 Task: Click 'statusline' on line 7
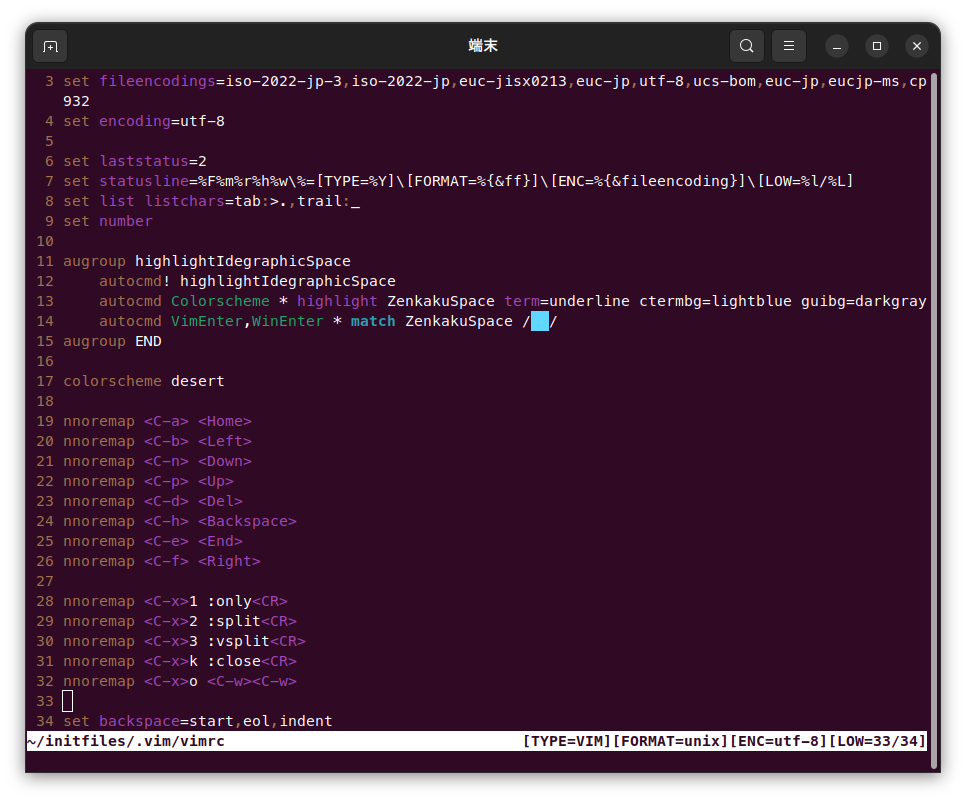[x=144, y=181]
